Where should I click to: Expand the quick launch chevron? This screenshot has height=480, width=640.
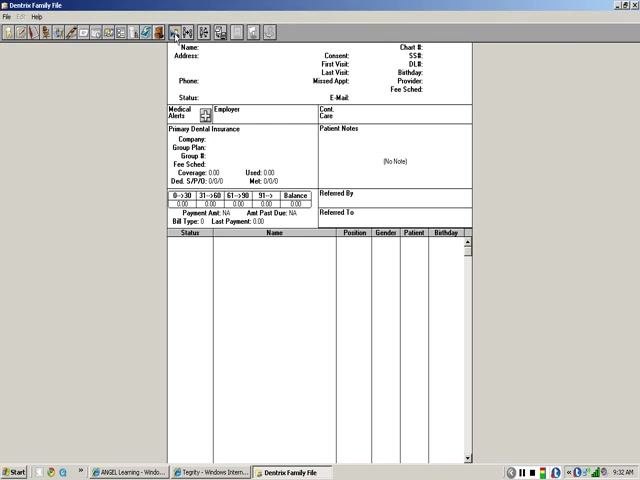click(81, 470)
